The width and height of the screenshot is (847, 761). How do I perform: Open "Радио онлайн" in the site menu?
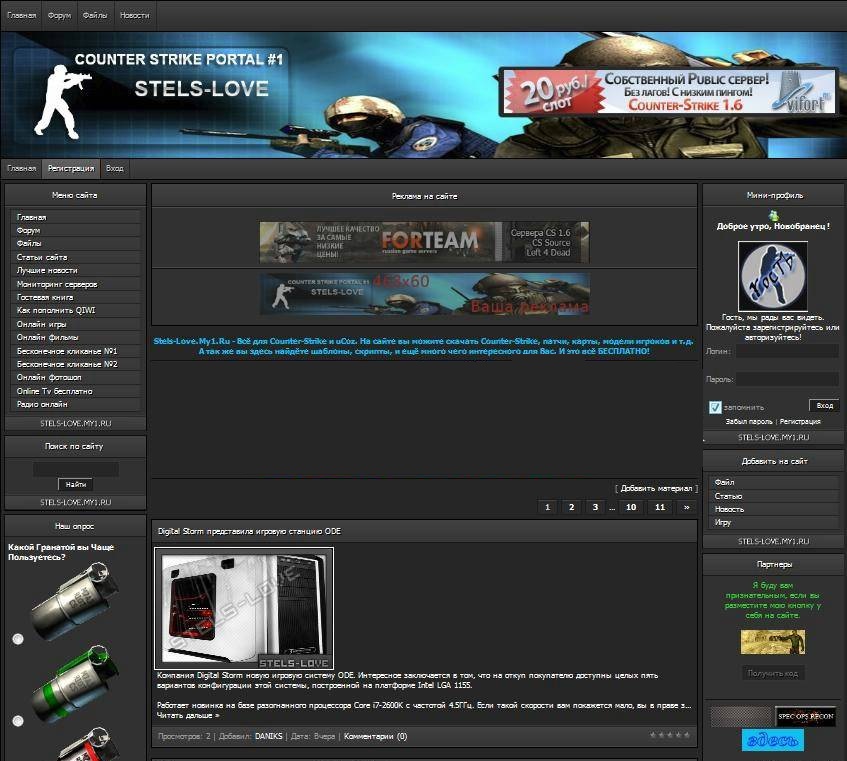pos(76,404)
